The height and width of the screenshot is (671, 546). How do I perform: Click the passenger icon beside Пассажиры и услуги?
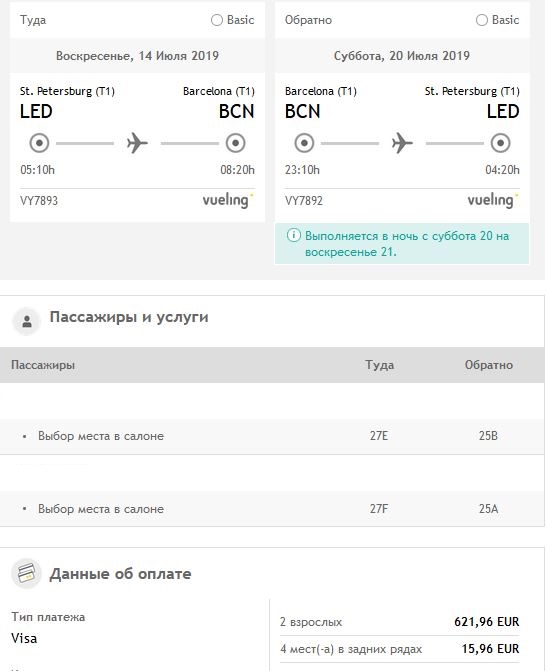tap(27, 321)
